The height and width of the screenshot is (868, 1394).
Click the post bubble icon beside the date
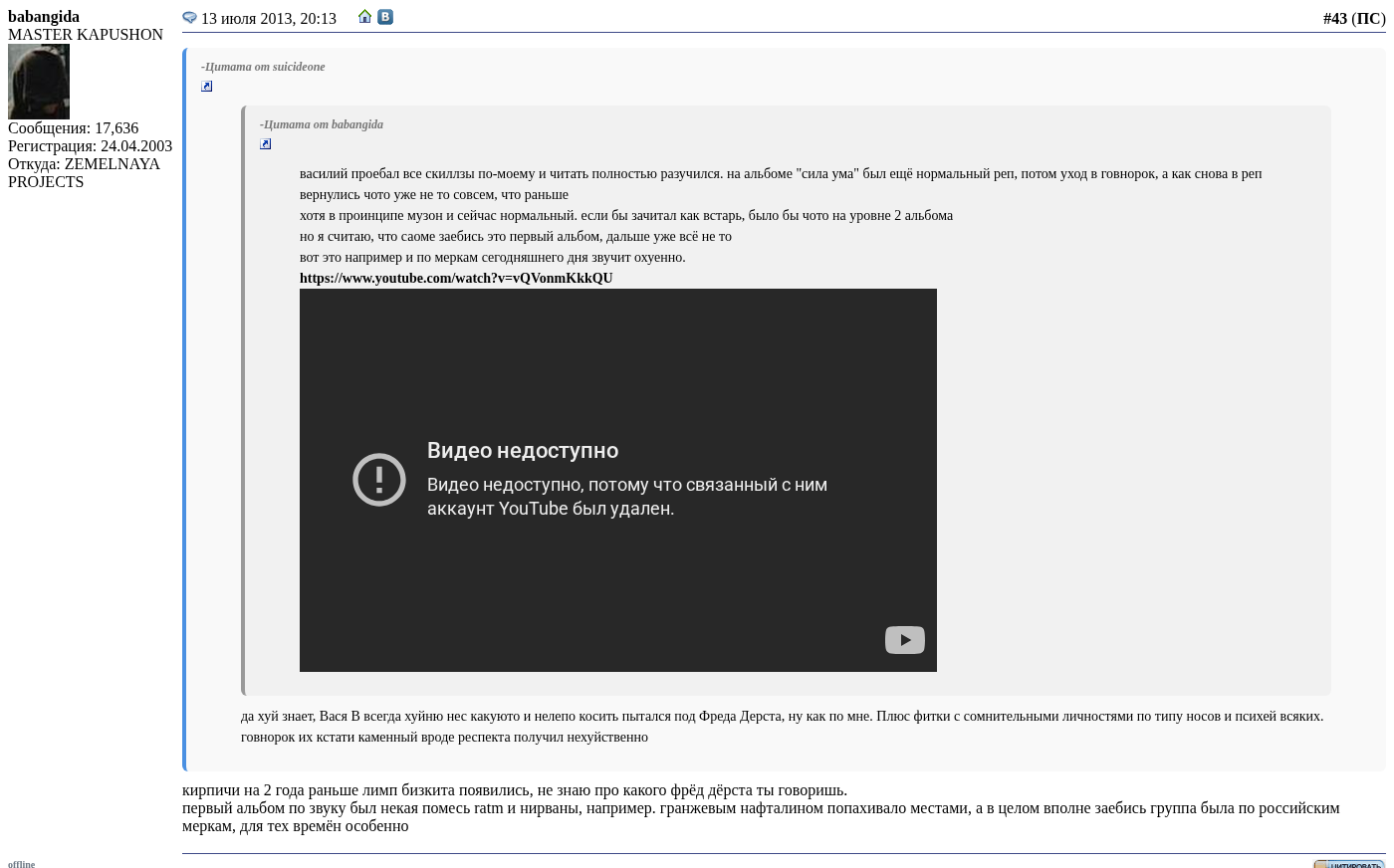[189, 18]
